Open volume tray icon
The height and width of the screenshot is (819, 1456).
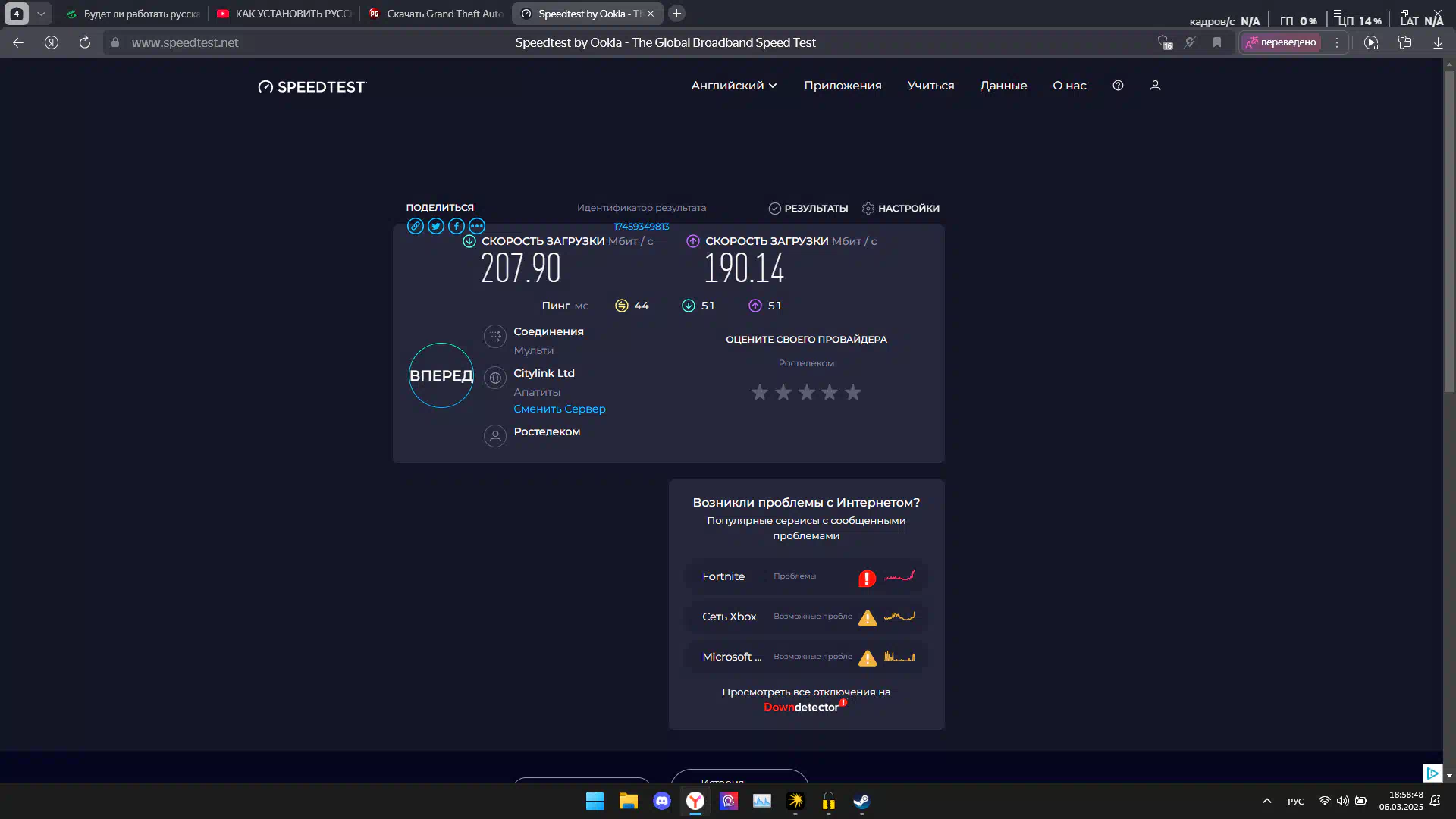1343,801
